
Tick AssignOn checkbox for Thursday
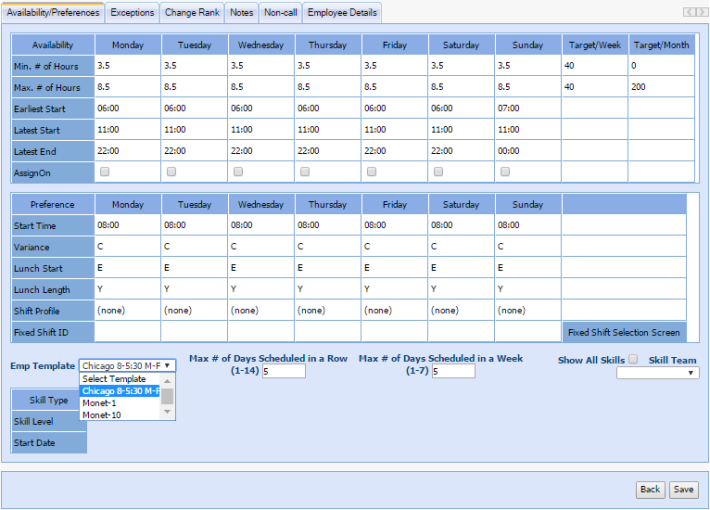click(x=305, y=172)
